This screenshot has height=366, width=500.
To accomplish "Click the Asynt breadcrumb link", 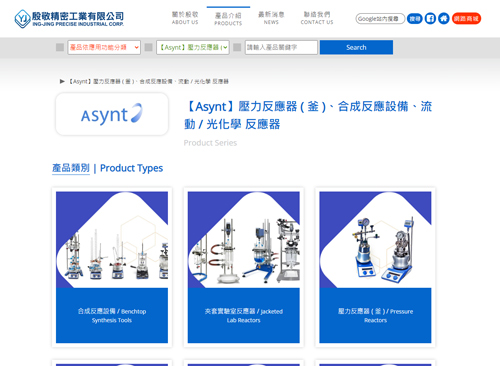I will click(x=149, y=81).
